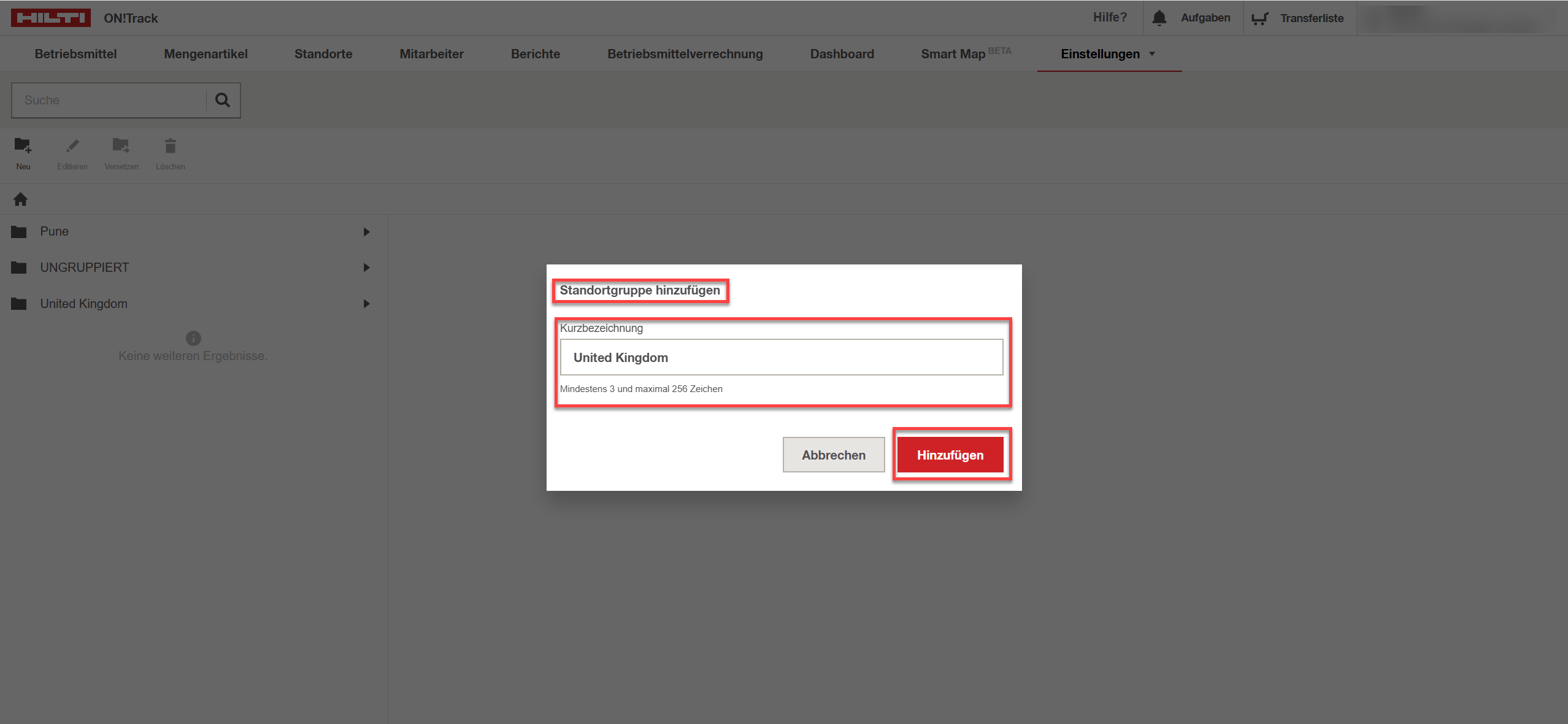Viewport: 1568px width, 724px height.
Task: Open the Smart Map BETA tab
Action: tap(966, 54)
